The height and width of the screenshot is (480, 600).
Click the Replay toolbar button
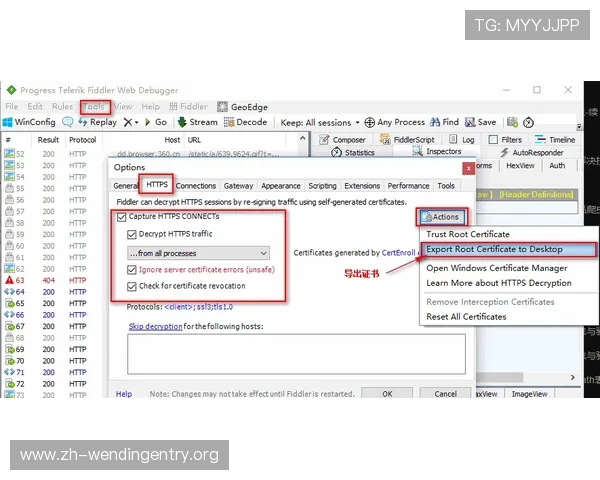pyautogui.click(x=96, y=122)
